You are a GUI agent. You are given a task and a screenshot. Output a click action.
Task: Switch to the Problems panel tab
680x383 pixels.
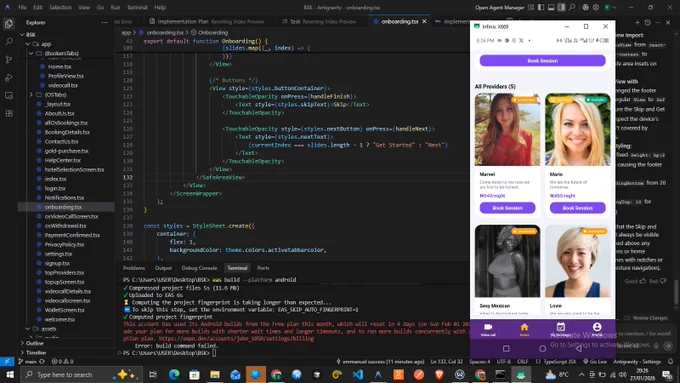(x=134, y=268)
